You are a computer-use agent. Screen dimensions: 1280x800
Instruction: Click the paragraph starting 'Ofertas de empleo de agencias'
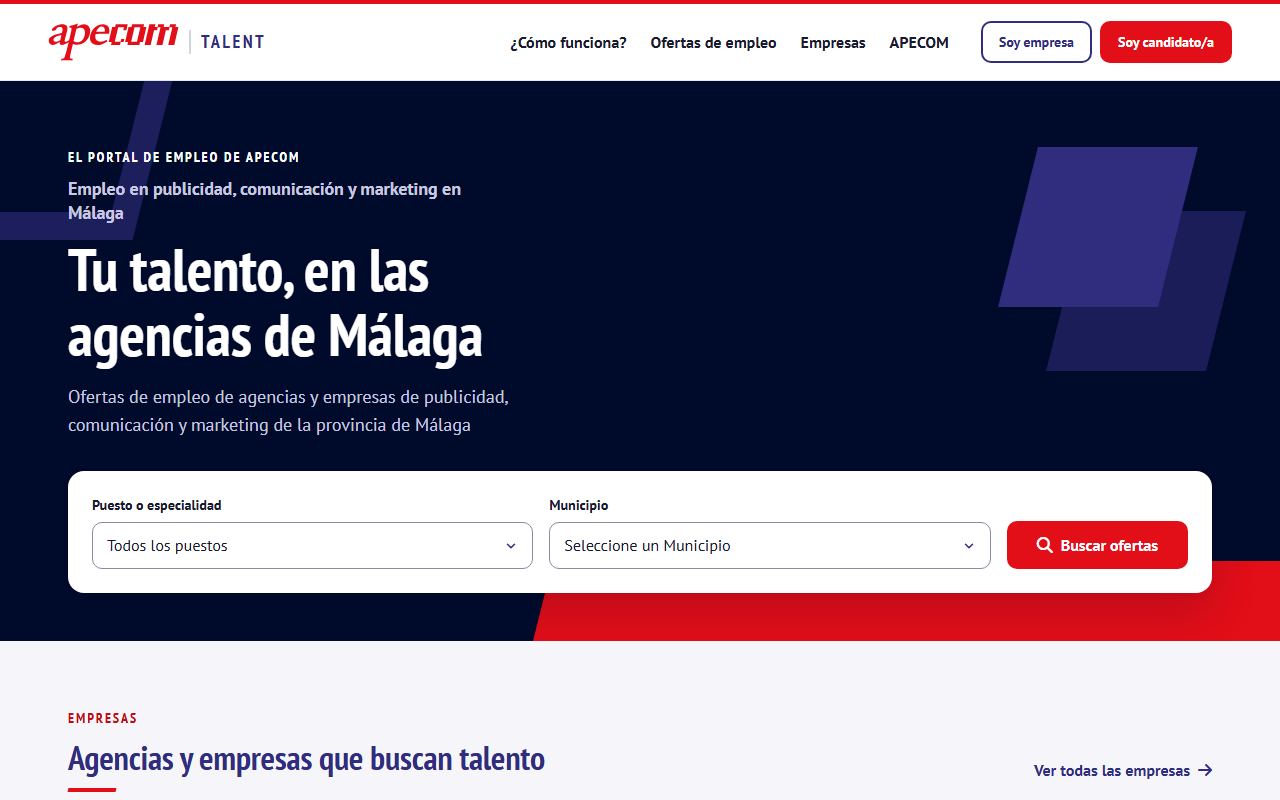click(288, 411)
